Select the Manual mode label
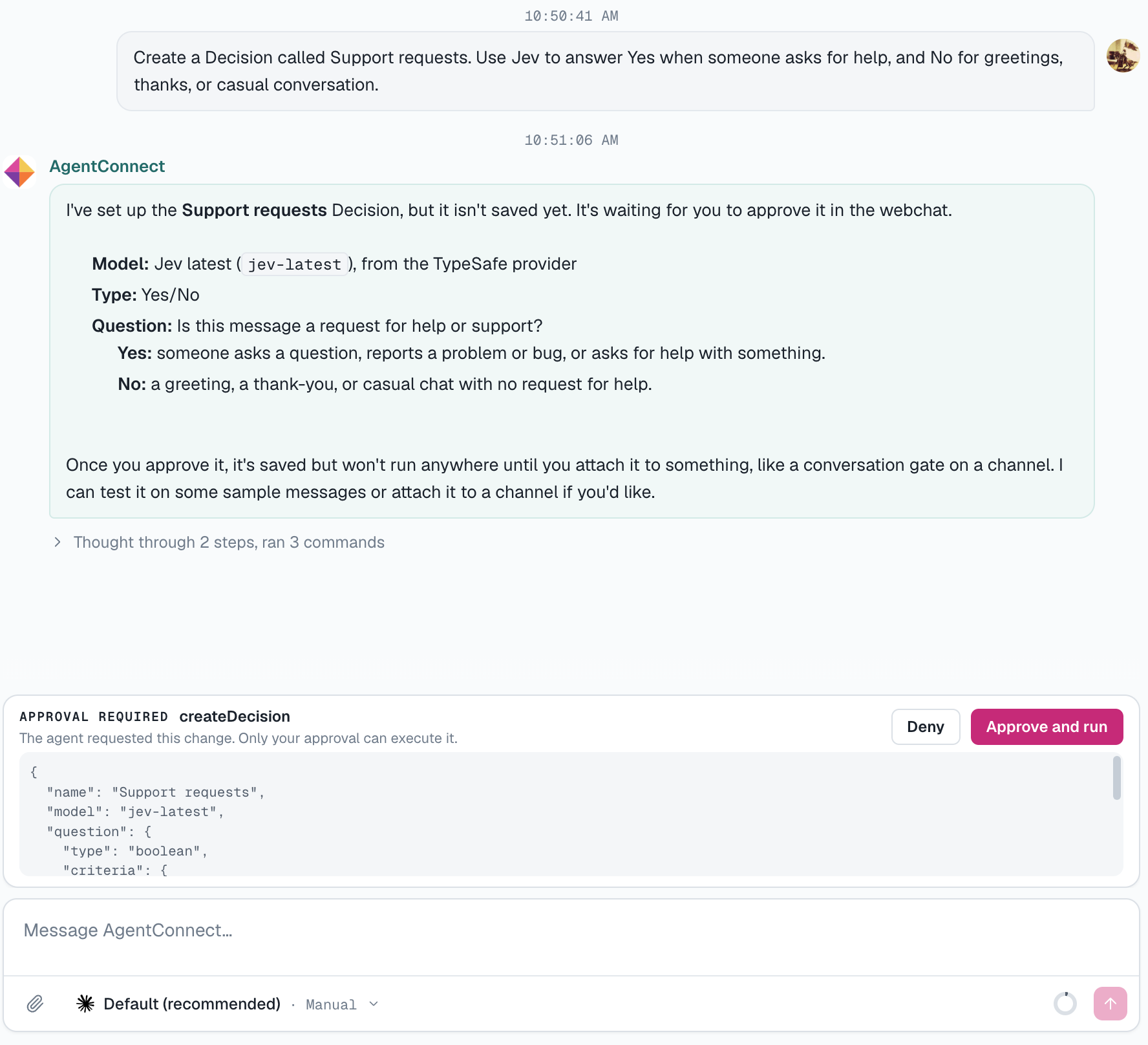This screenshot has width=1148, height=1045. [331, 1004]
